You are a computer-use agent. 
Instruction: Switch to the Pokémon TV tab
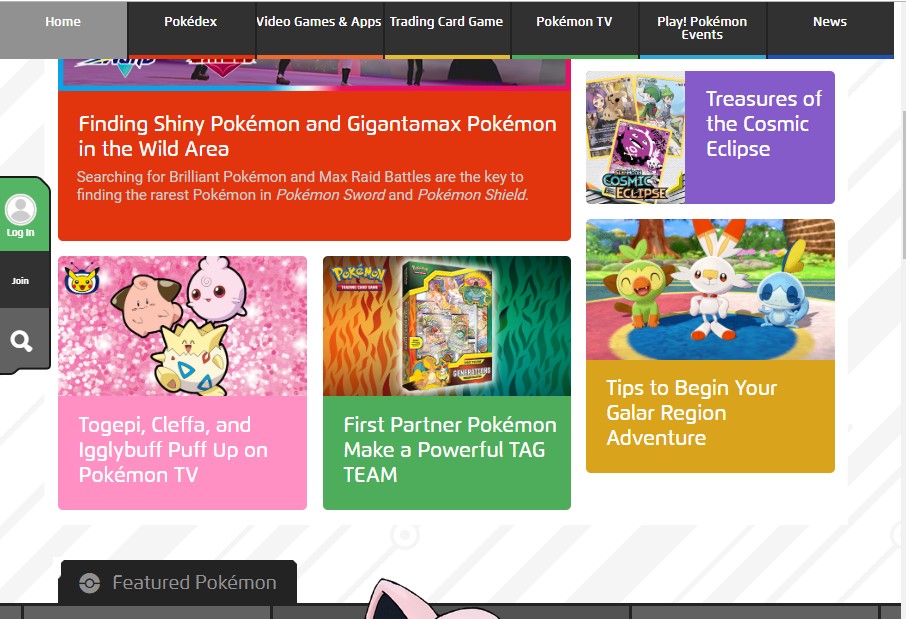pyautogui.click(x=574, y=29)
